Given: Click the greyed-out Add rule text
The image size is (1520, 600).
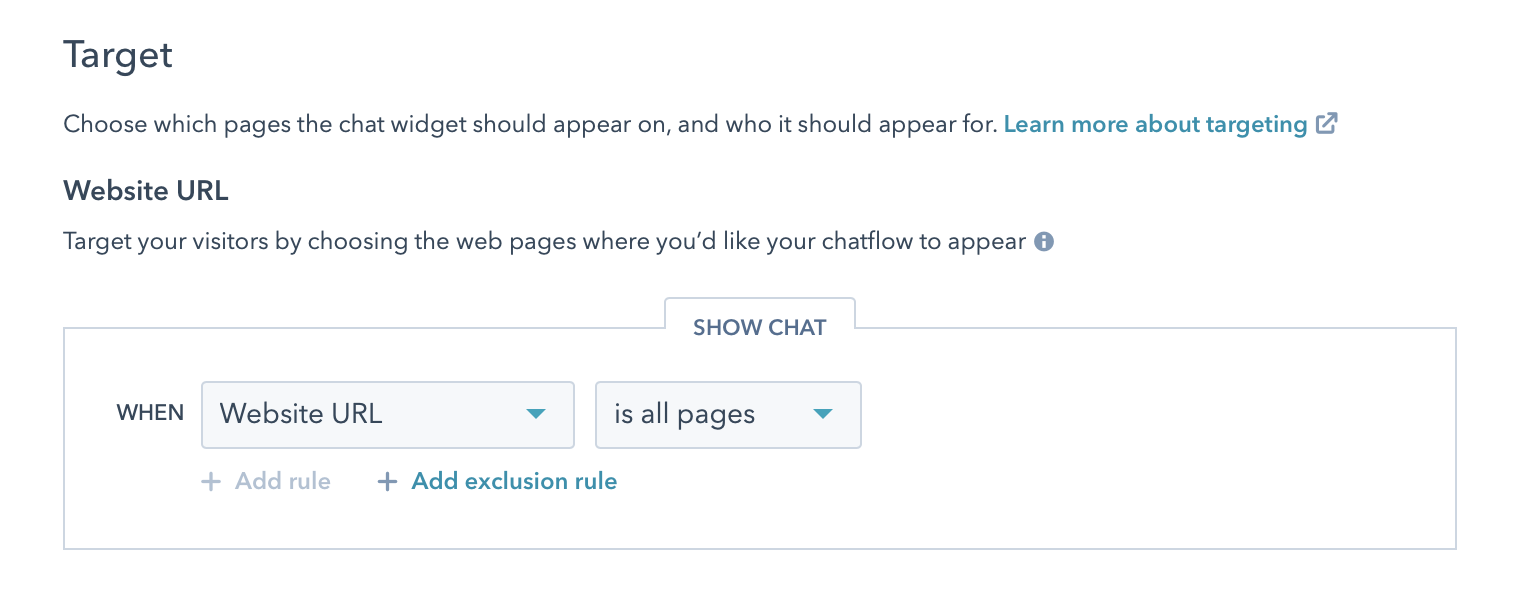Looking at the screenshot, I should pyautogui.click(x=283, y=482).
